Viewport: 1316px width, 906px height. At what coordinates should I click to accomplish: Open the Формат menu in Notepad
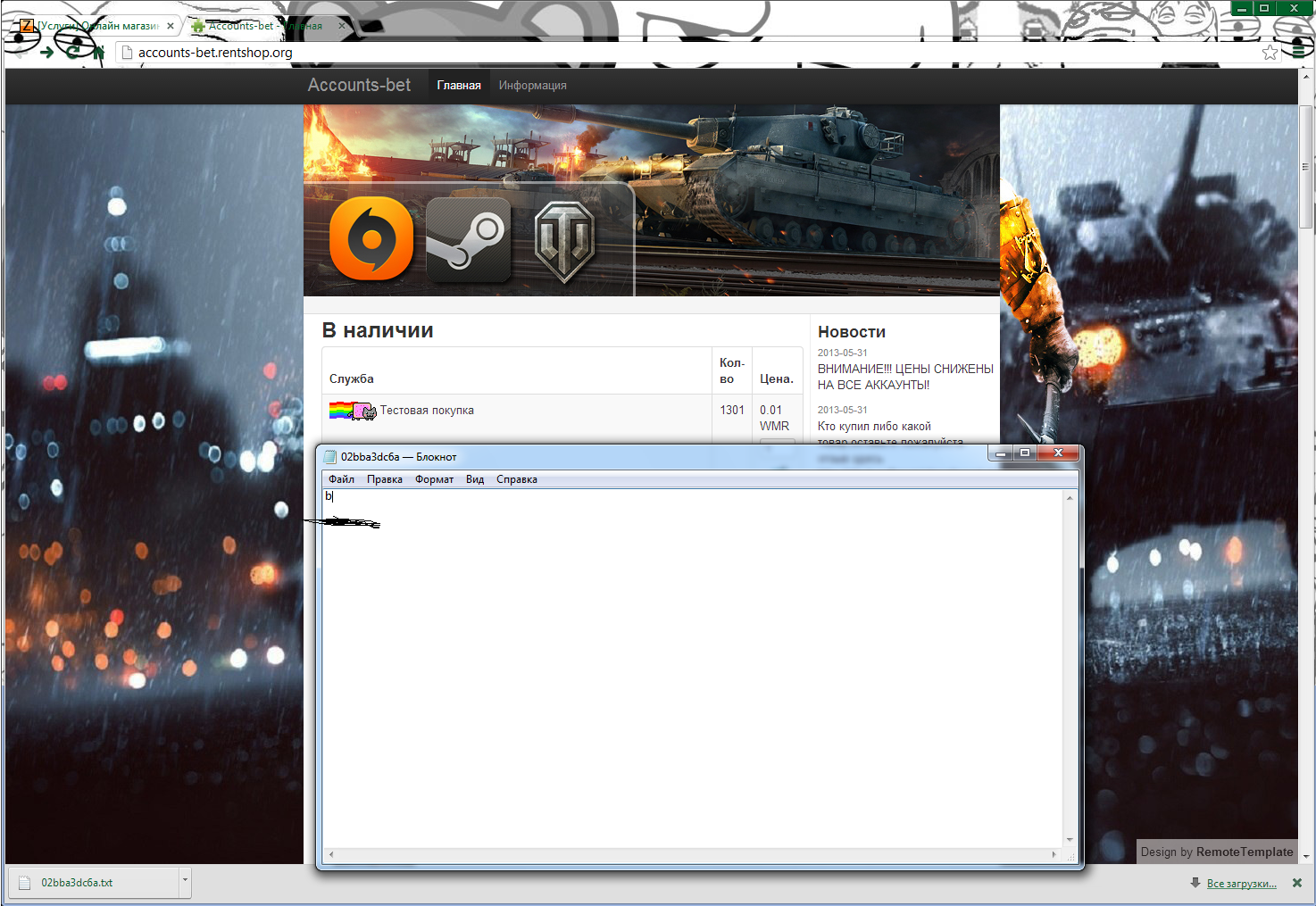click(x=434, y=479)
